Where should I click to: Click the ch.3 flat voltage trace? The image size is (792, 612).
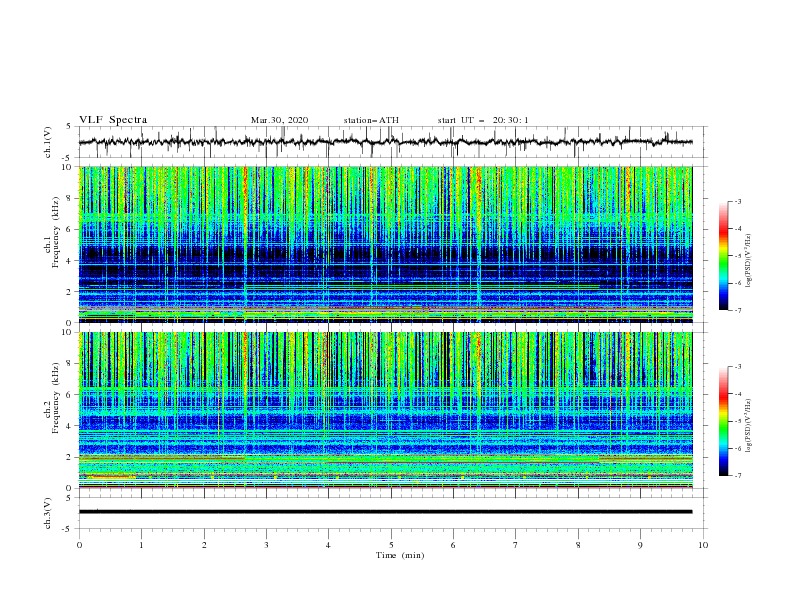coord(385,512)
